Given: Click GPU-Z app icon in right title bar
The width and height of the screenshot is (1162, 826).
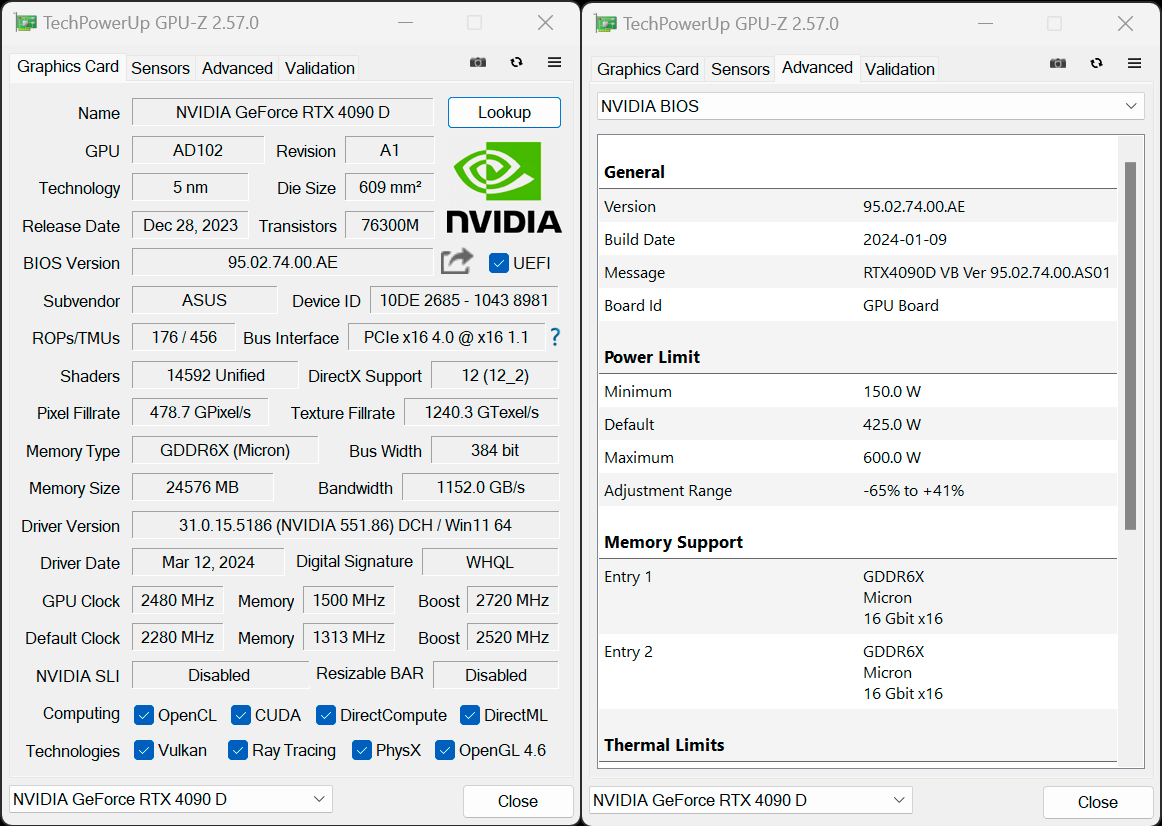Looking at the screenshot, I should pos(605,24).
